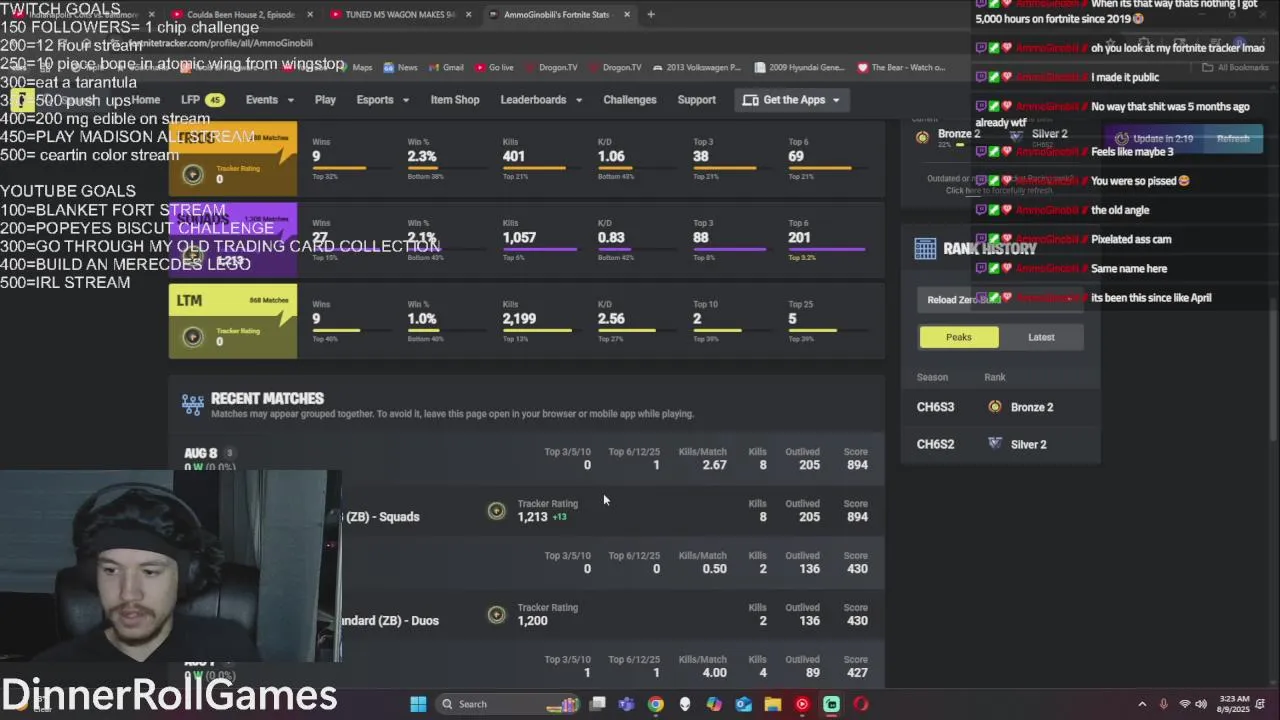The image size is (1280, 720).
Task: Open Task View in the taskbar
Action: pos(597,704)
